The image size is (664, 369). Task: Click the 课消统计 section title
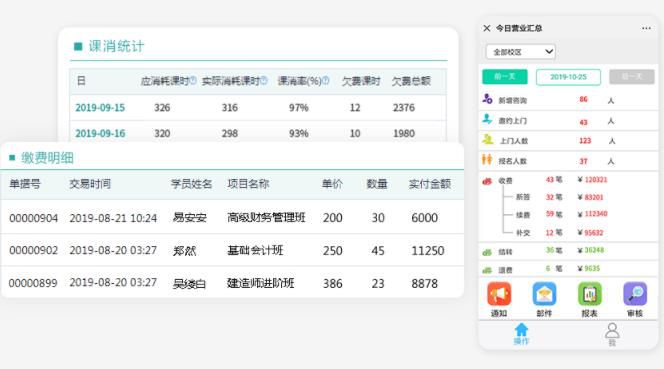[x=116, y=46]
